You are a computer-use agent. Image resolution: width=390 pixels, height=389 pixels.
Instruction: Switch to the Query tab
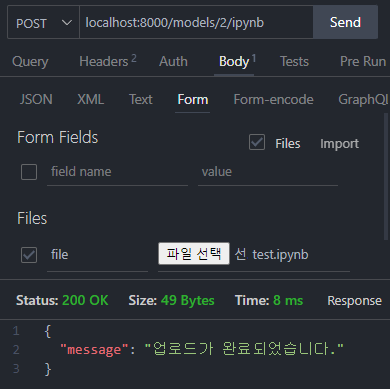click(30, 62)
